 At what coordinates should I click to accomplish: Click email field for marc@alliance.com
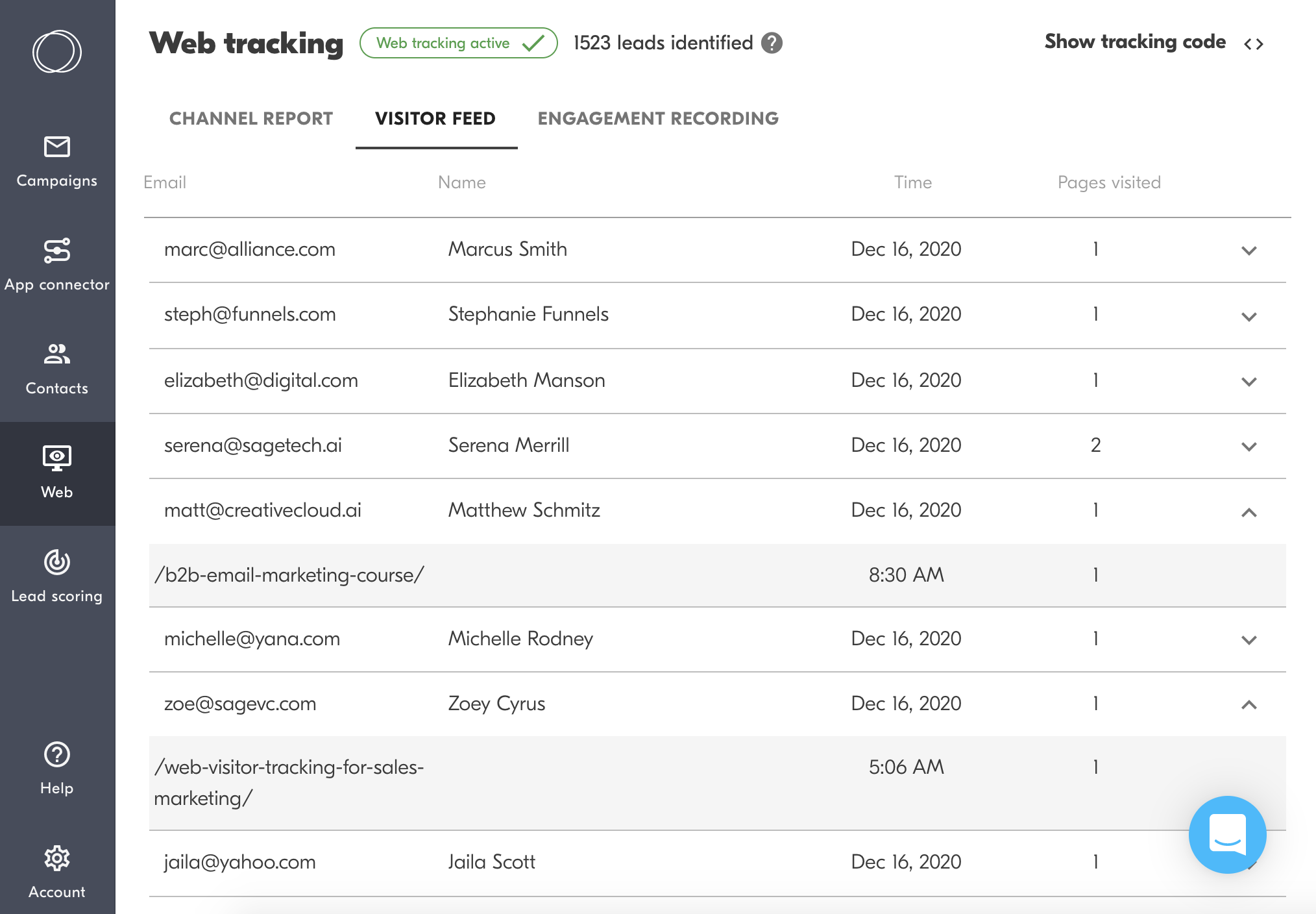(250, 248)
